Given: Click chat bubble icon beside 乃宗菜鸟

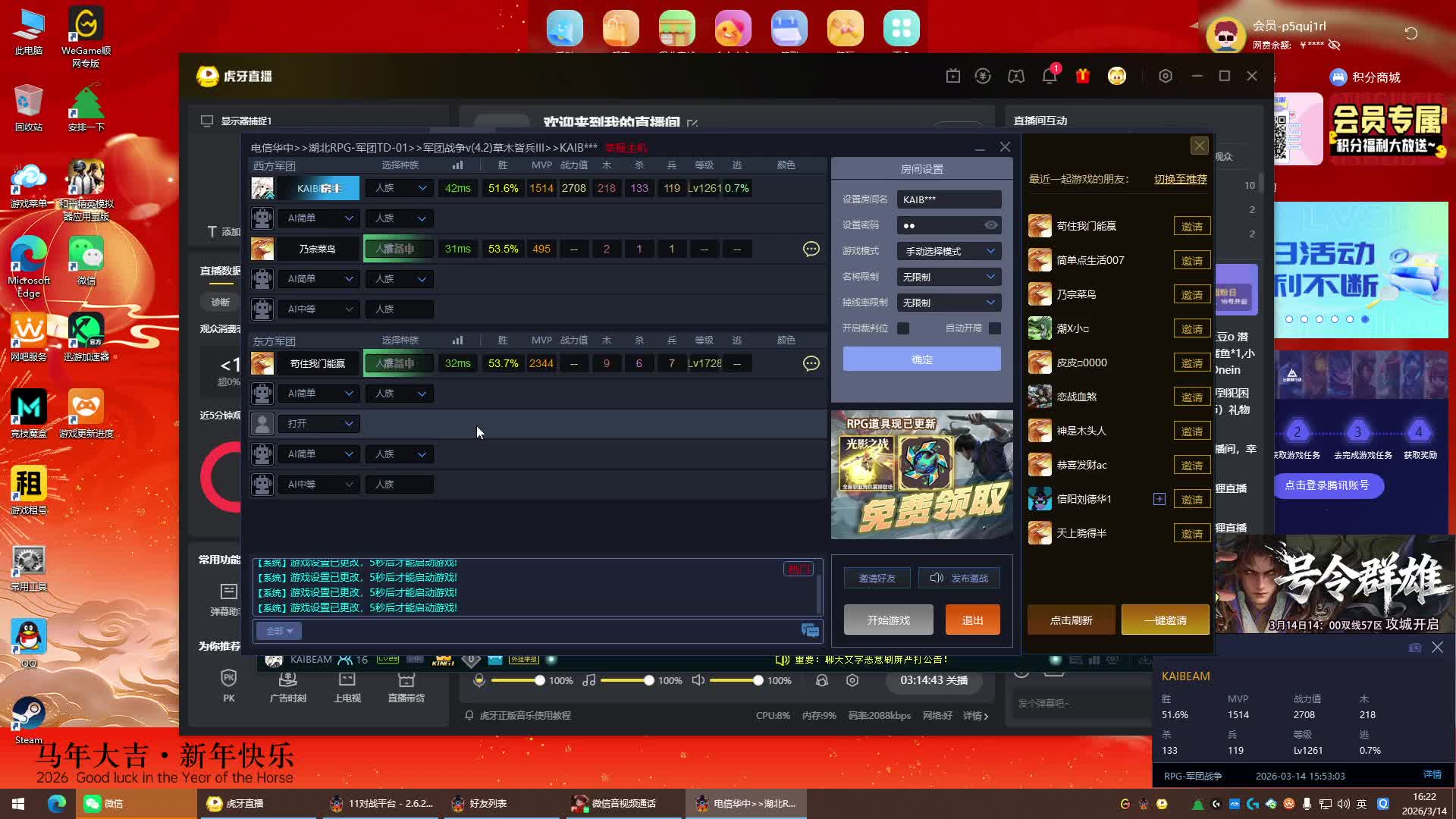Looking at the screenshot, I should click(811, 249).
